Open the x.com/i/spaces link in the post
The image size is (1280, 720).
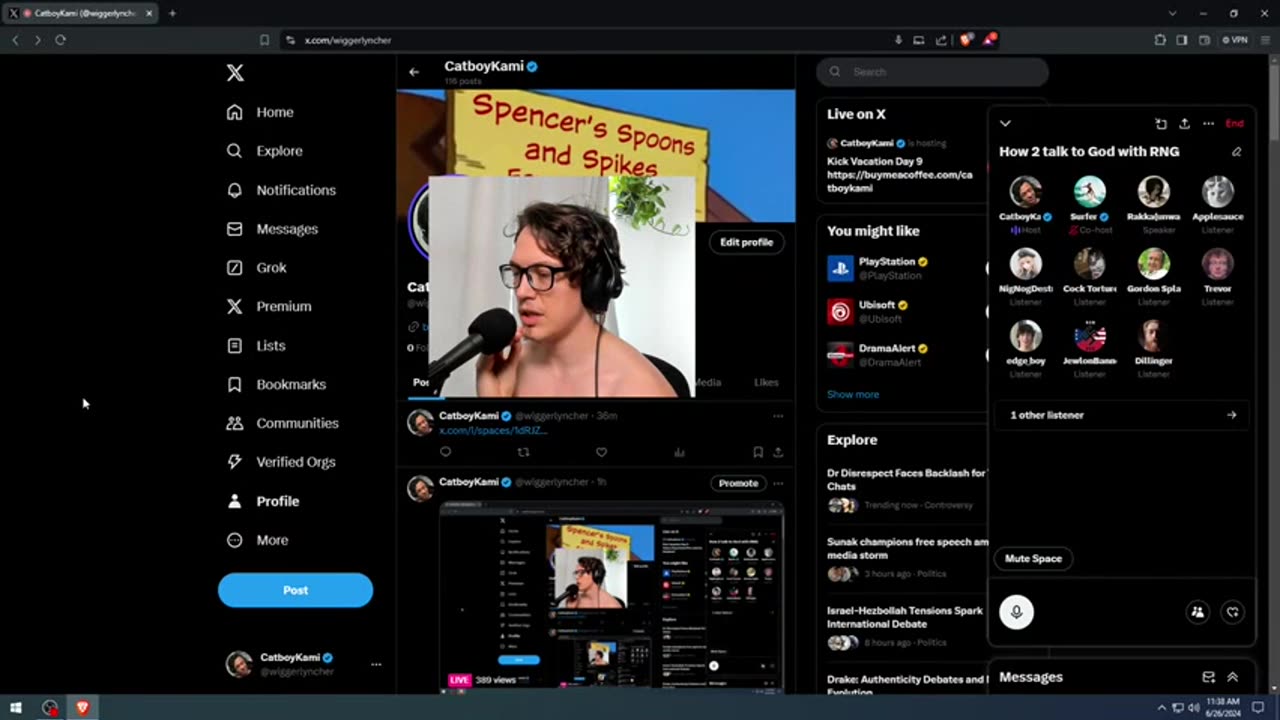(493, 430)
